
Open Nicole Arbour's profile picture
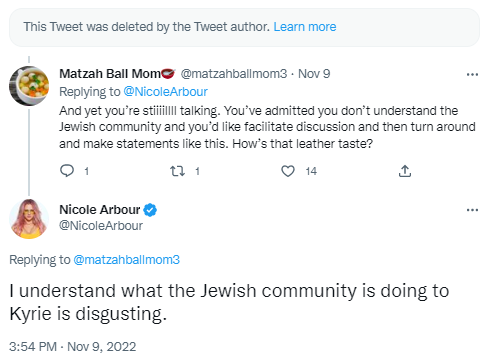(x=29, y=219)
